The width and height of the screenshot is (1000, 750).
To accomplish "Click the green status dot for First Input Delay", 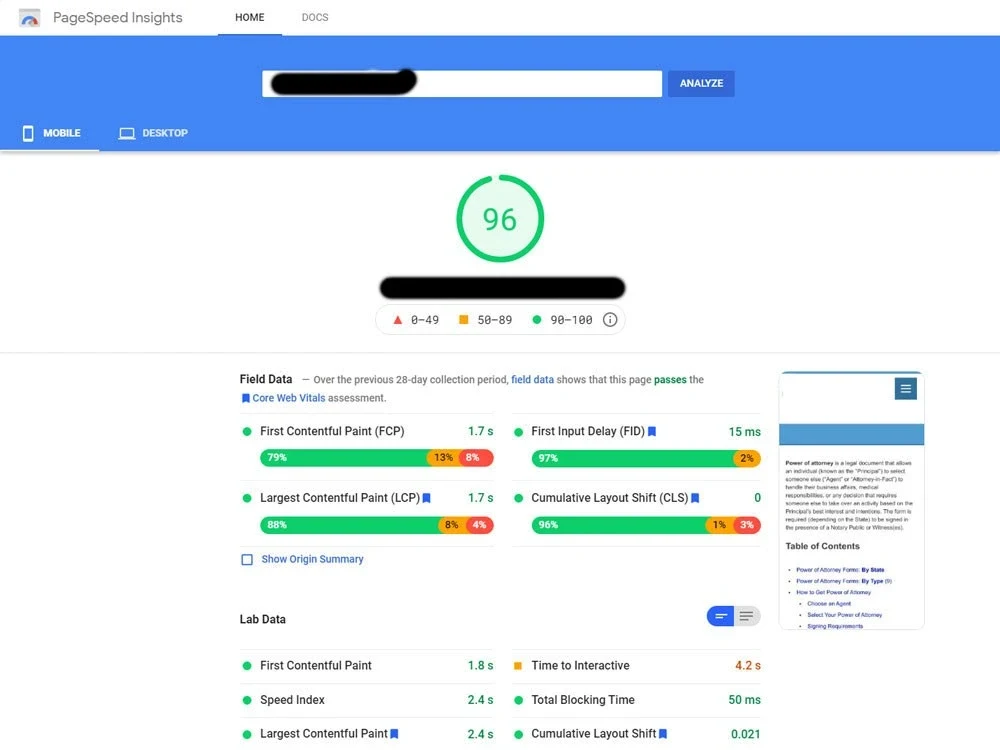I will 518,432.
